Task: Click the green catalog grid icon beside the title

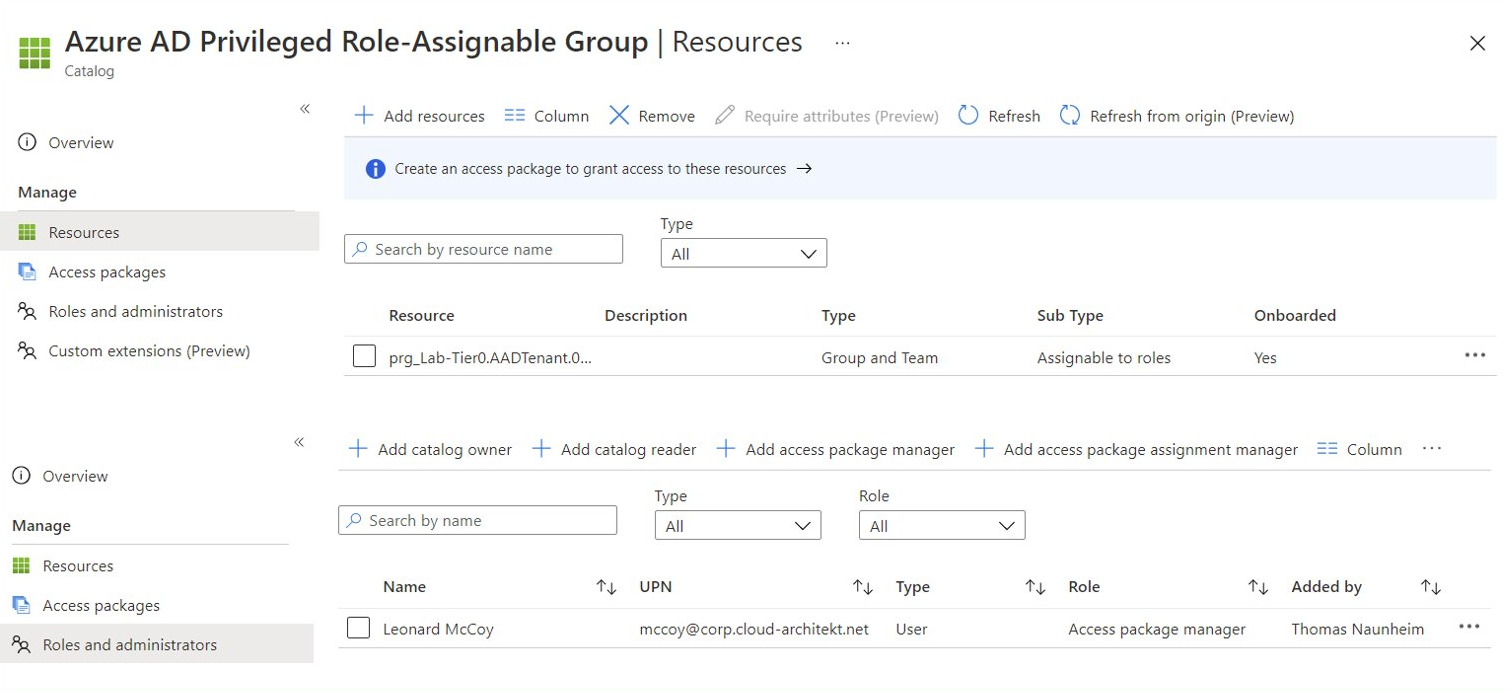Action: coord(35,52)
